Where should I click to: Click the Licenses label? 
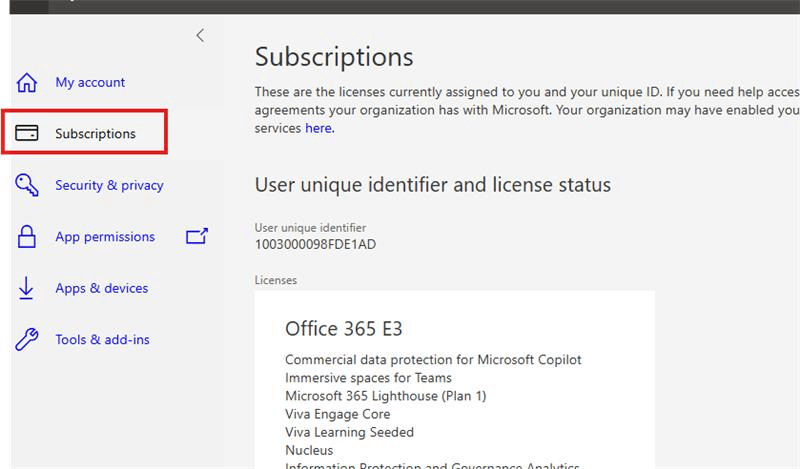pyautogui.click(x=276, y=280)
